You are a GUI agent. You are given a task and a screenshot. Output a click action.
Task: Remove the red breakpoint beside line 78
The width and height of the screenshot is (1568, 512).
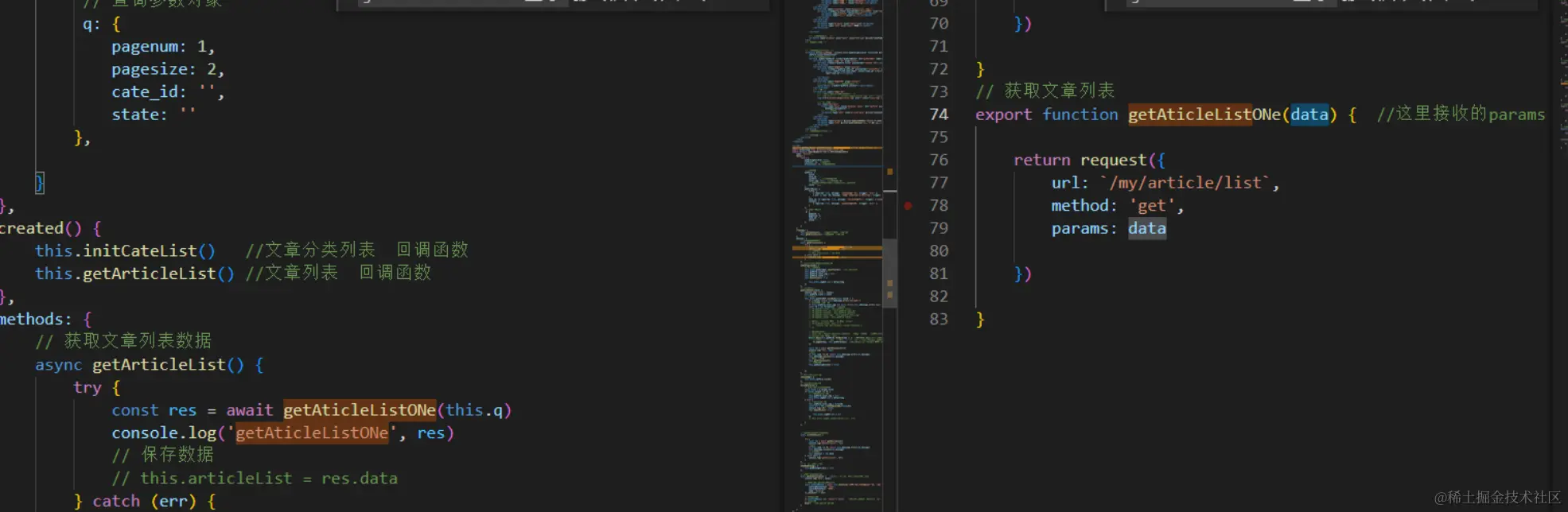(908, 206)
